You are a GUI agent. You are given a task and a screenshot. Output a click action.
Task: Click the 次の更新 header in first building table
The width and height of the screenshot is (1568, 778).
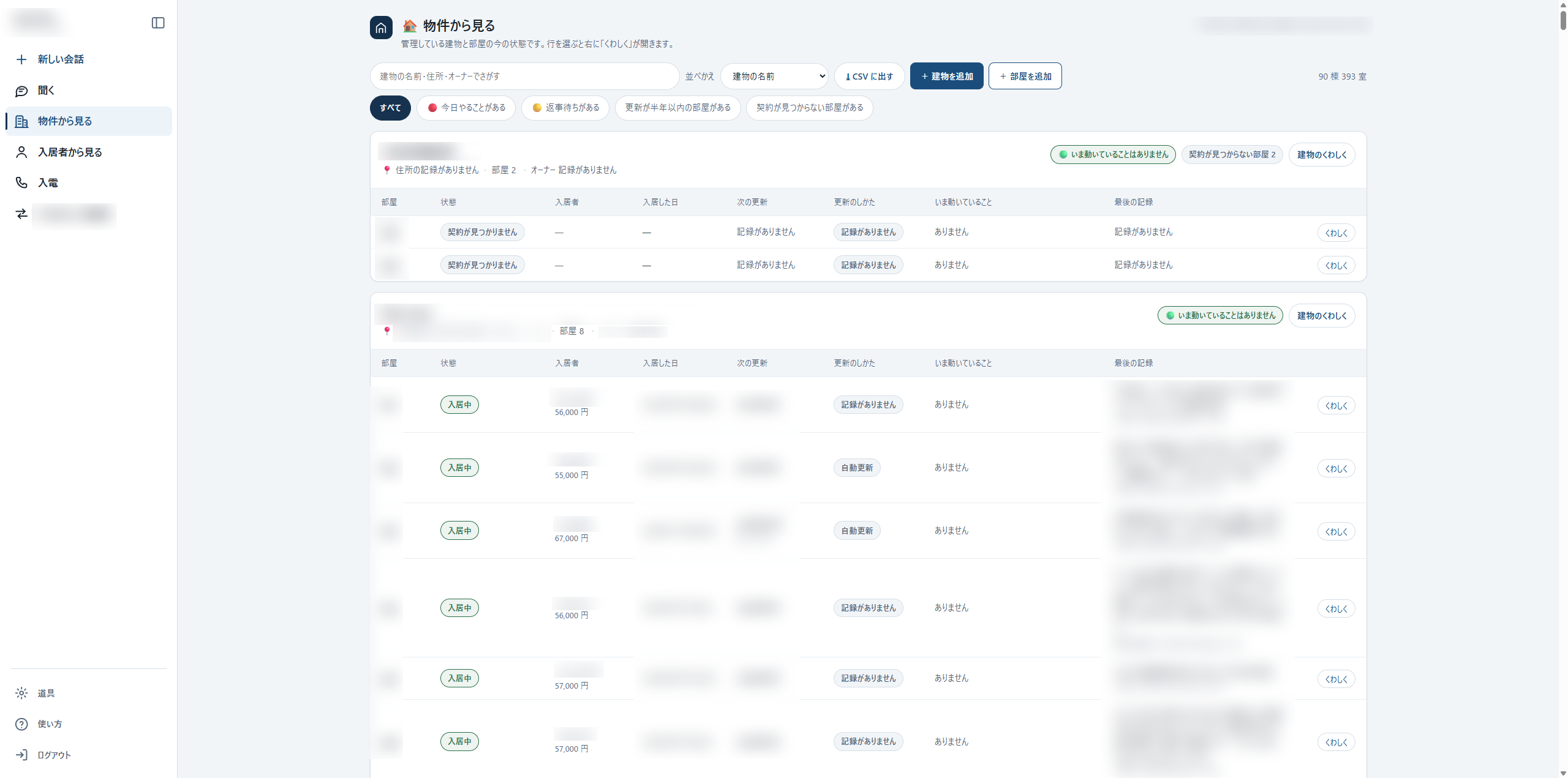[x=752, y=202]
